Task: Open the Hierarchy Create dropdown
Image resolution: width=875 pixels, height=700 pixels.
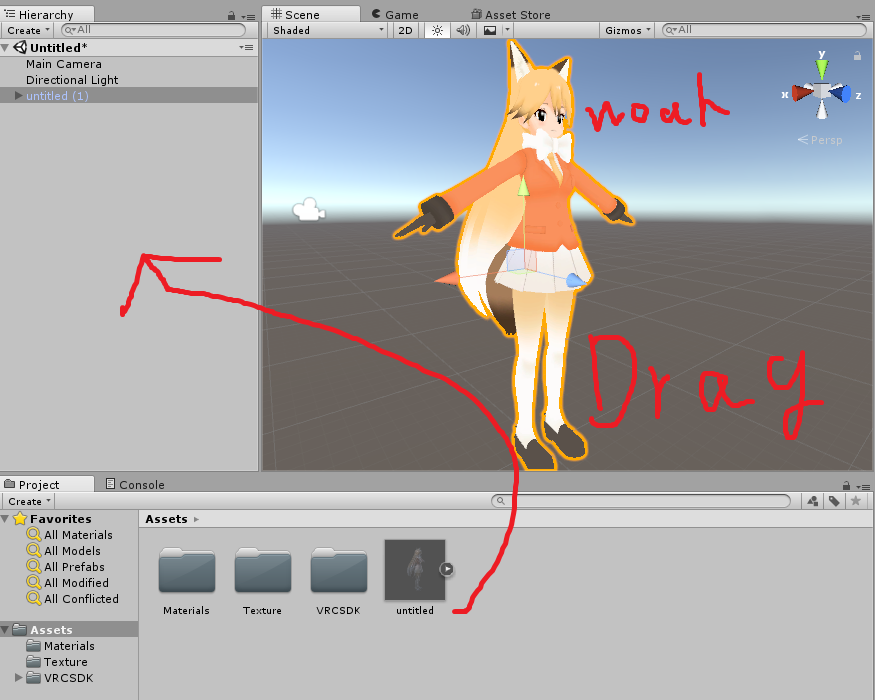Action: 28,30
